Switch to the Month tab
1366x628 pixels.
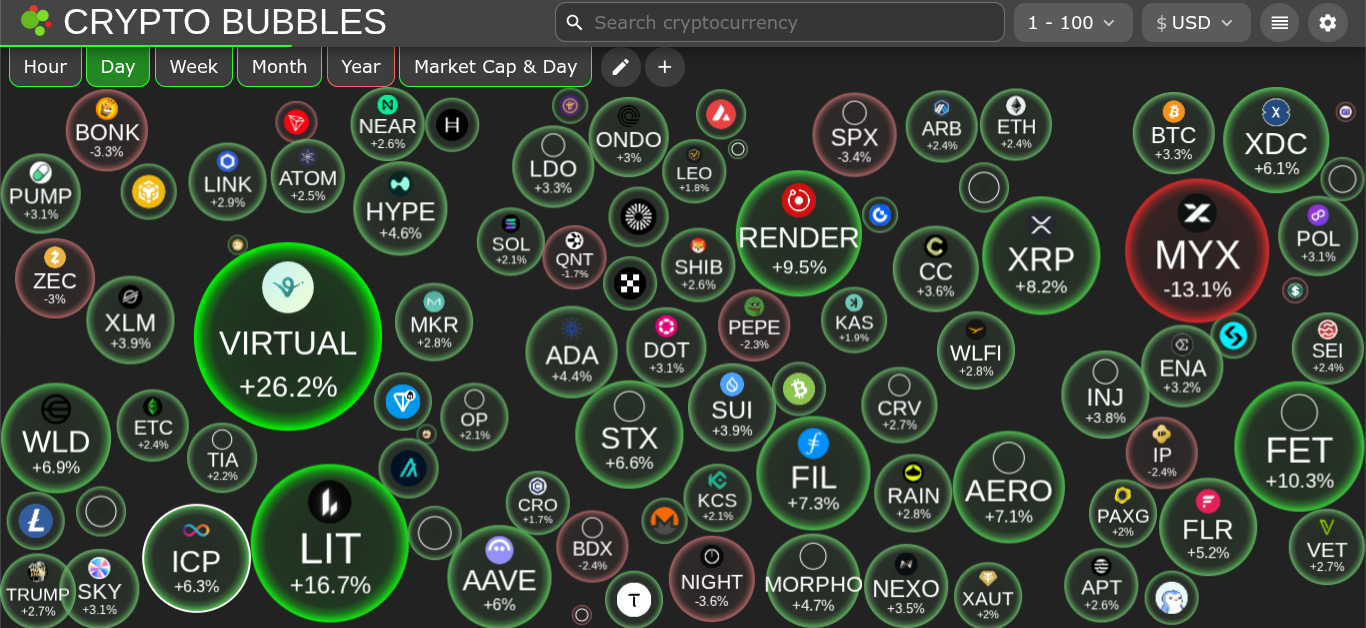(280, 67)
